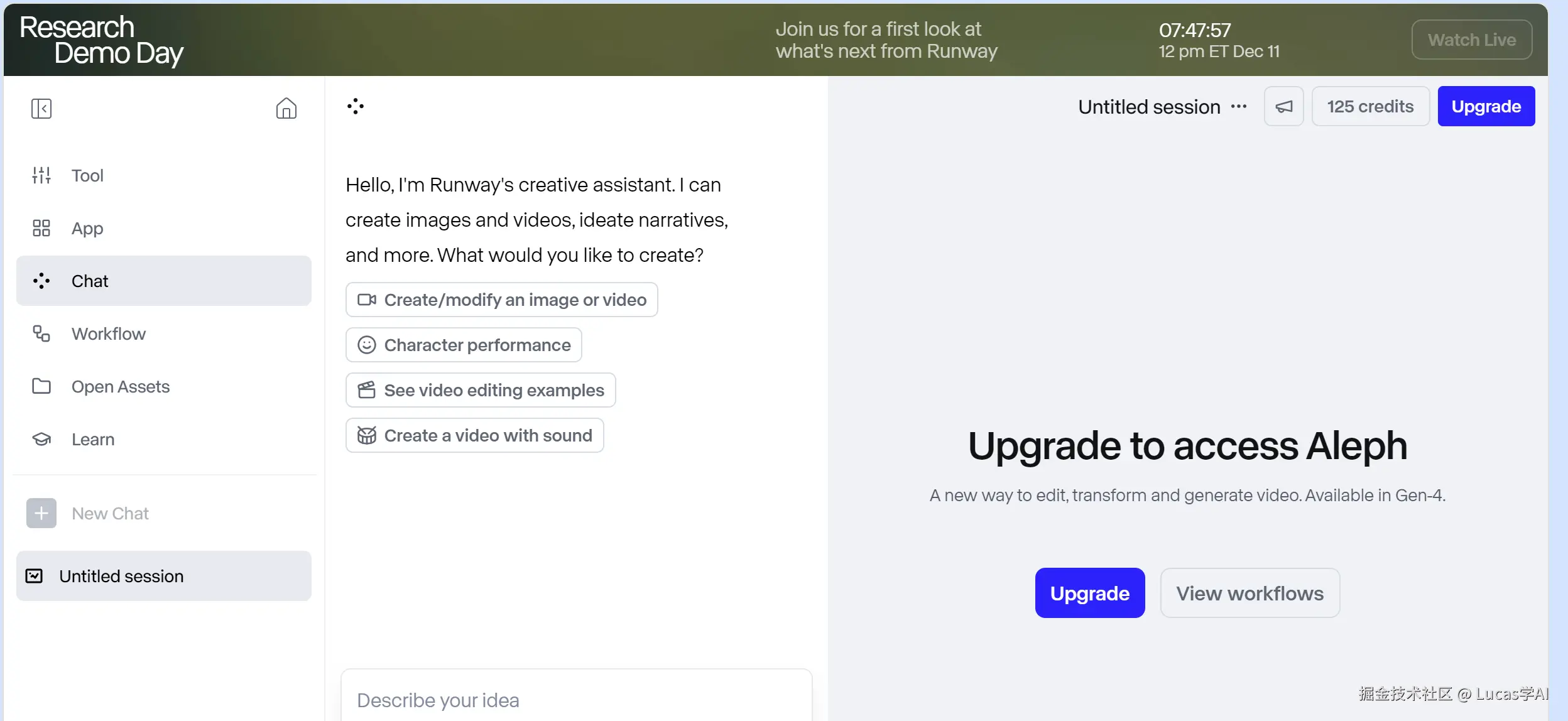Viewport: 1568px width, 721px height.
Task: Choose Character performance suggestion
Action: point(464,345)
